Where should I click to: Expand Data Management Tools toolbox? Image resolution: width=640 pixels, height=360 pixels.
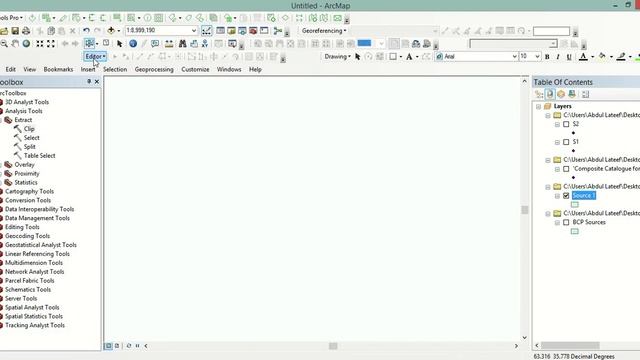[37, 218]
